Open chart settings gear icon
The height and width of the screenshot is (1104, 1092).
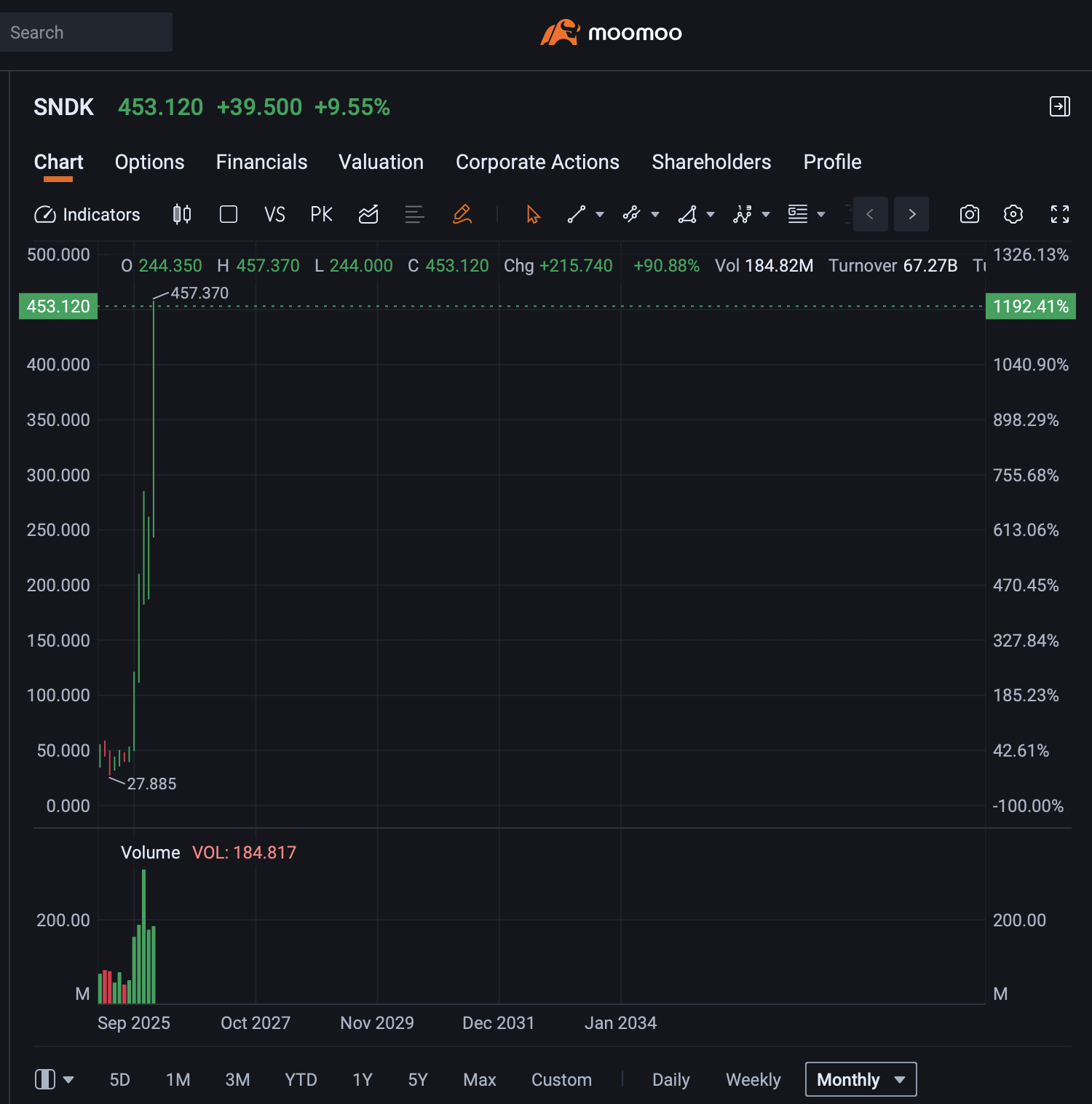1013,214
